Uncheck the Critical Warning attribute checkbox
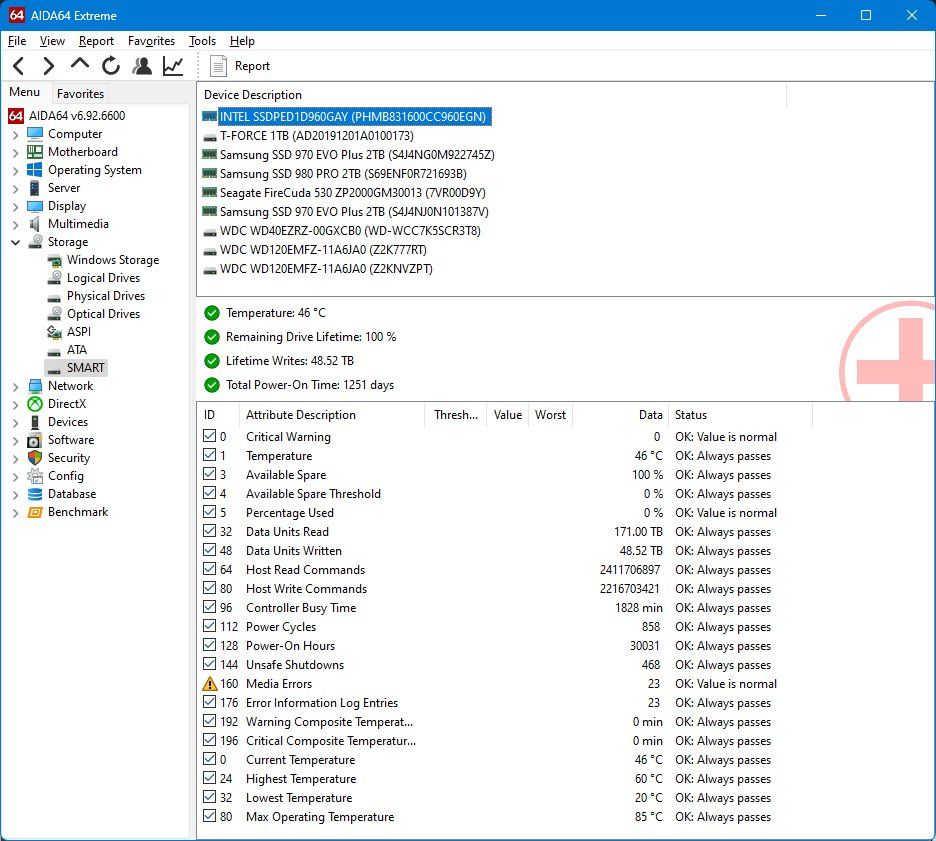This screenshot has height=841, width=936. pyautogui.click(x=209, y=437)
